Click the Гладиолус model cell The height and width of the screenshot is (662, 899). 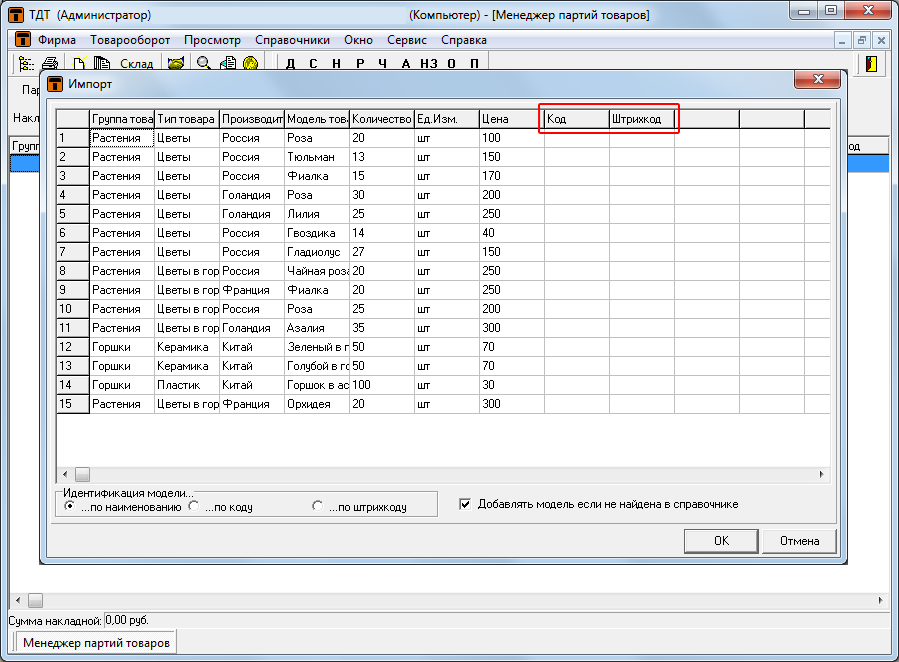(317, 252)
